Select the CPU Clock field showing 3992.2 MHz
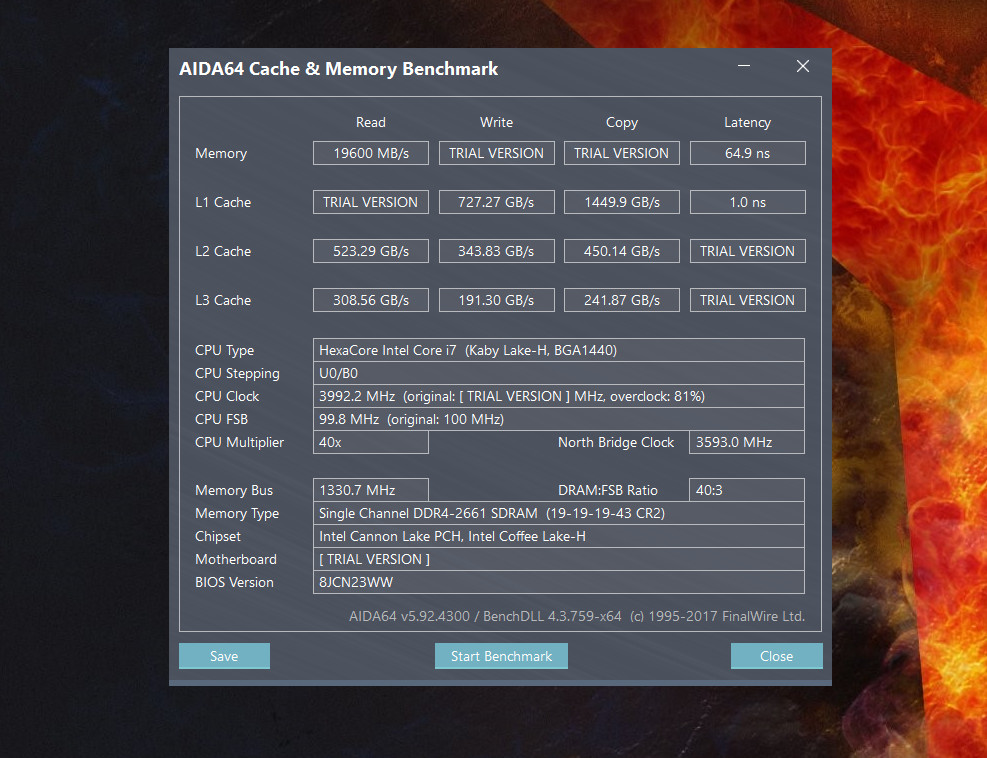This screenshot has width=987, height=758. 560,396
